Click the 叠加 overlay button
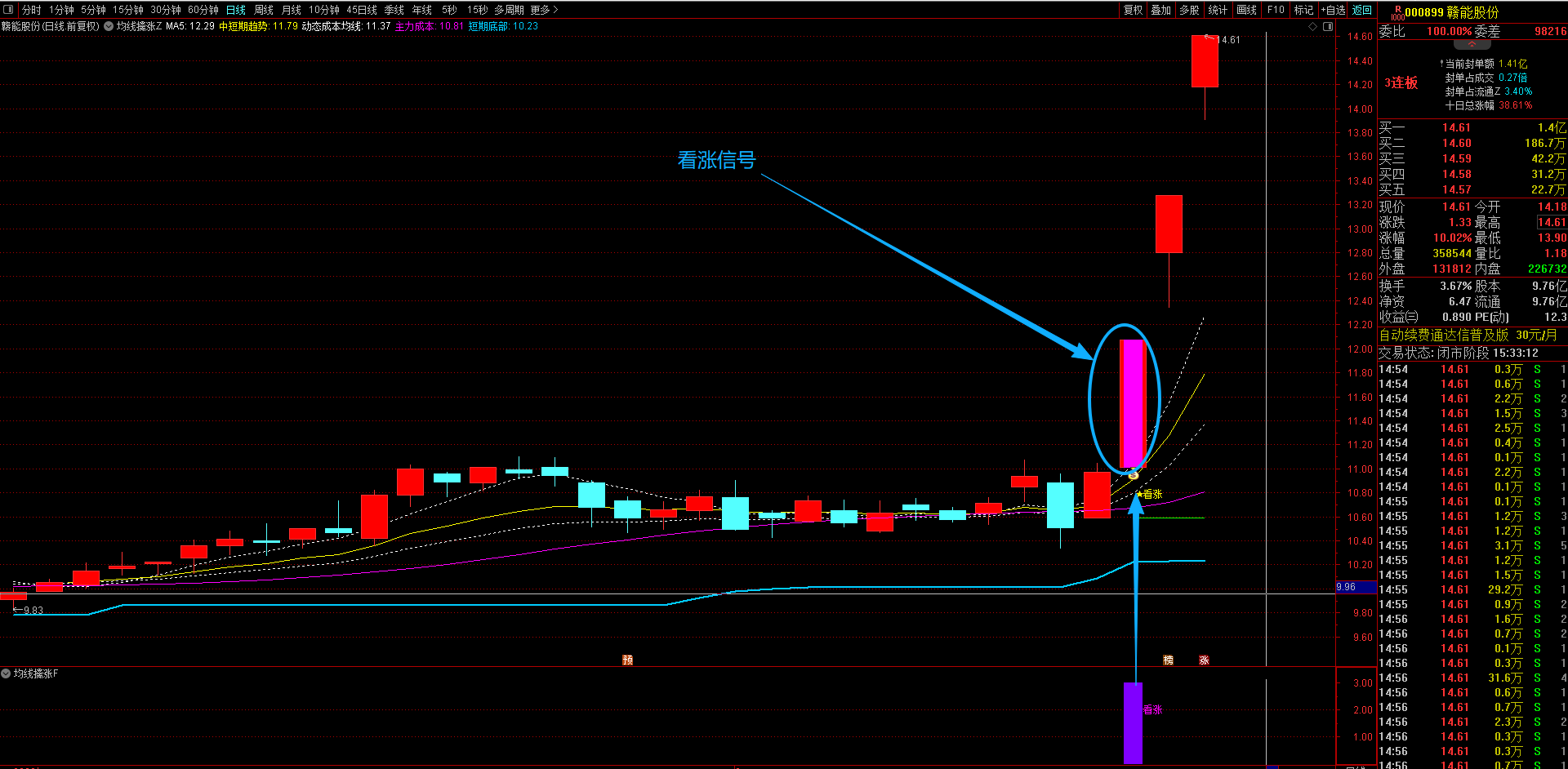The image size is (1568, 769). point(1161,10)
